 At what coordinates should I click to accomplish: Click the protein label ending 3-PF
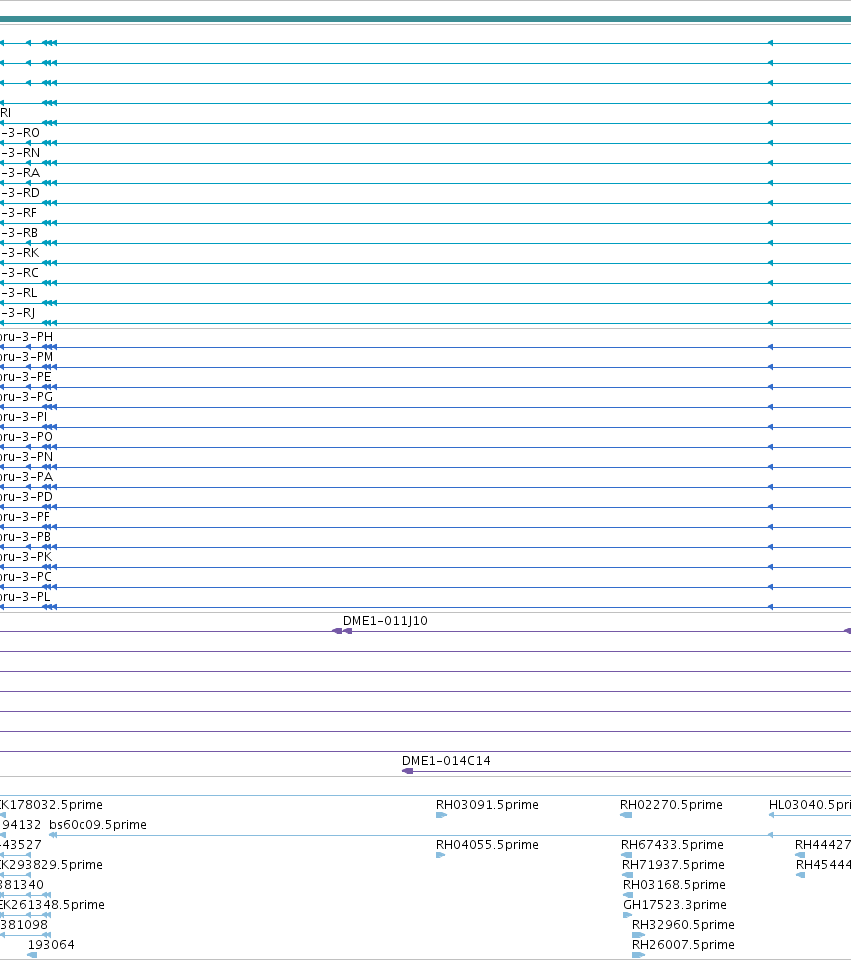25,517
